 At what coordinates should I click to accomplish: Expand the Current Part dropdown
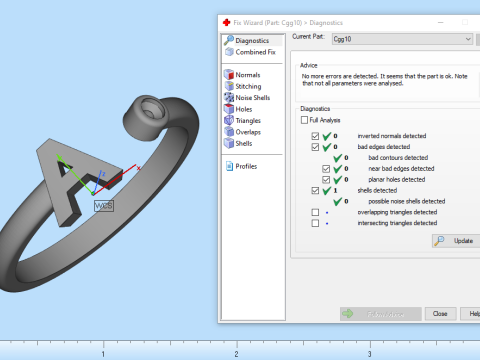(x=402, y=39)
